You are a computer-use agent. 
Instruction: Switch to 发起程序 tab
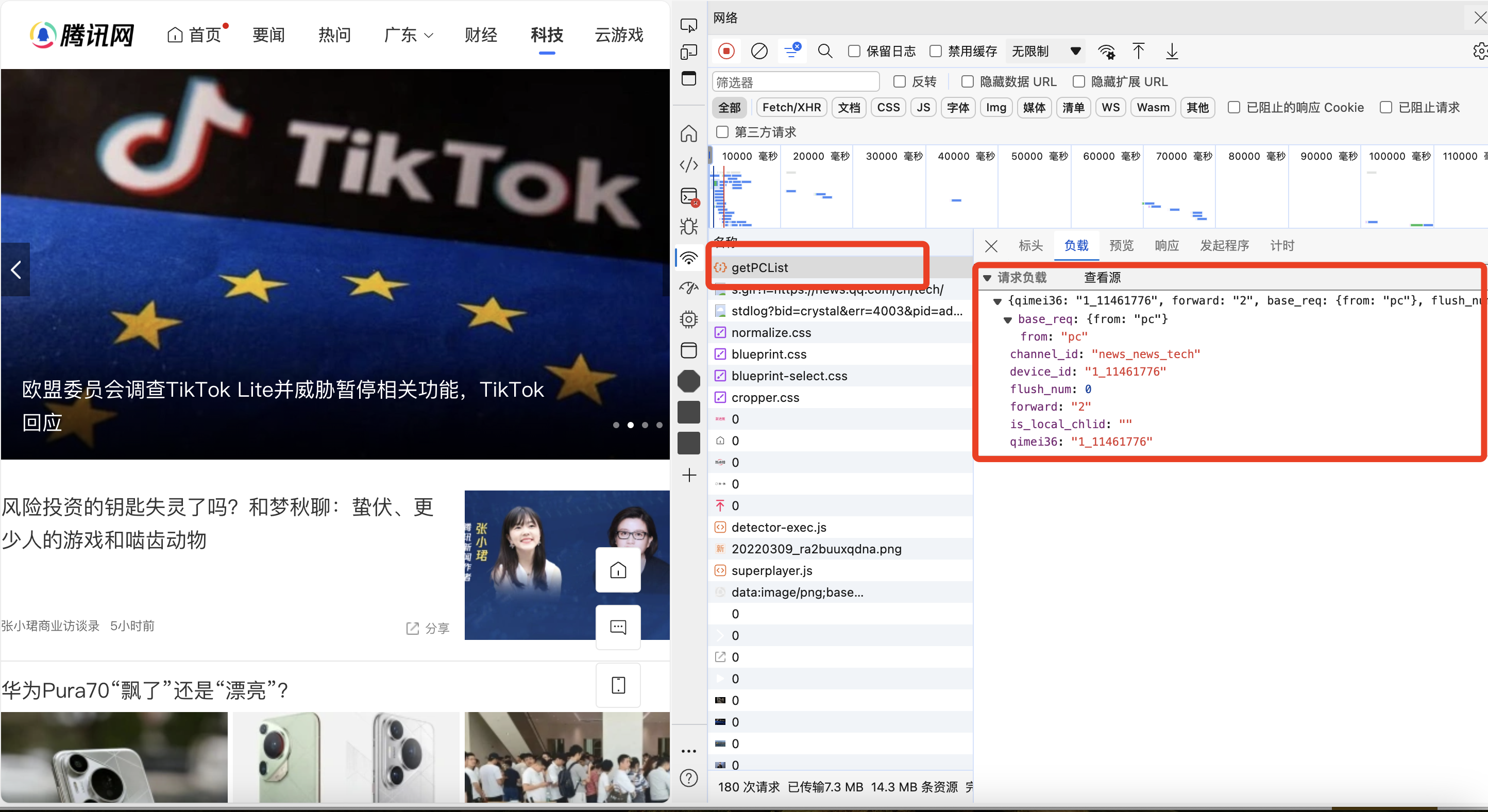(x=1224, y=246)
